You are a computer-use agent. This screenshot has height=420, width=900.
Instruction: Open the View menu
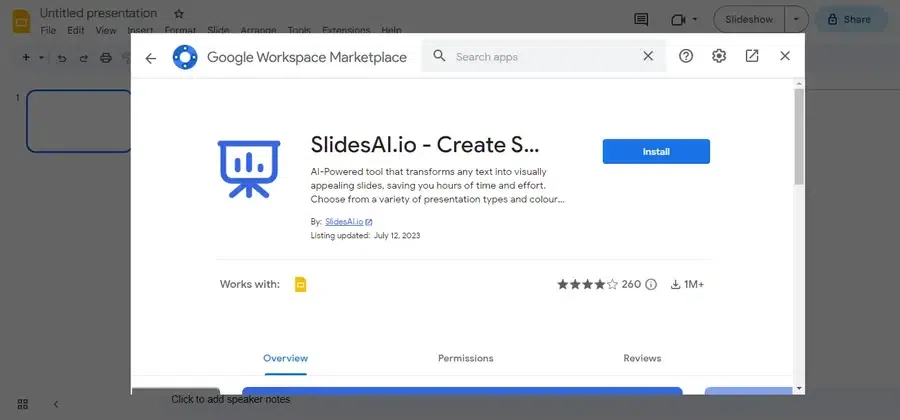point(106,30)
